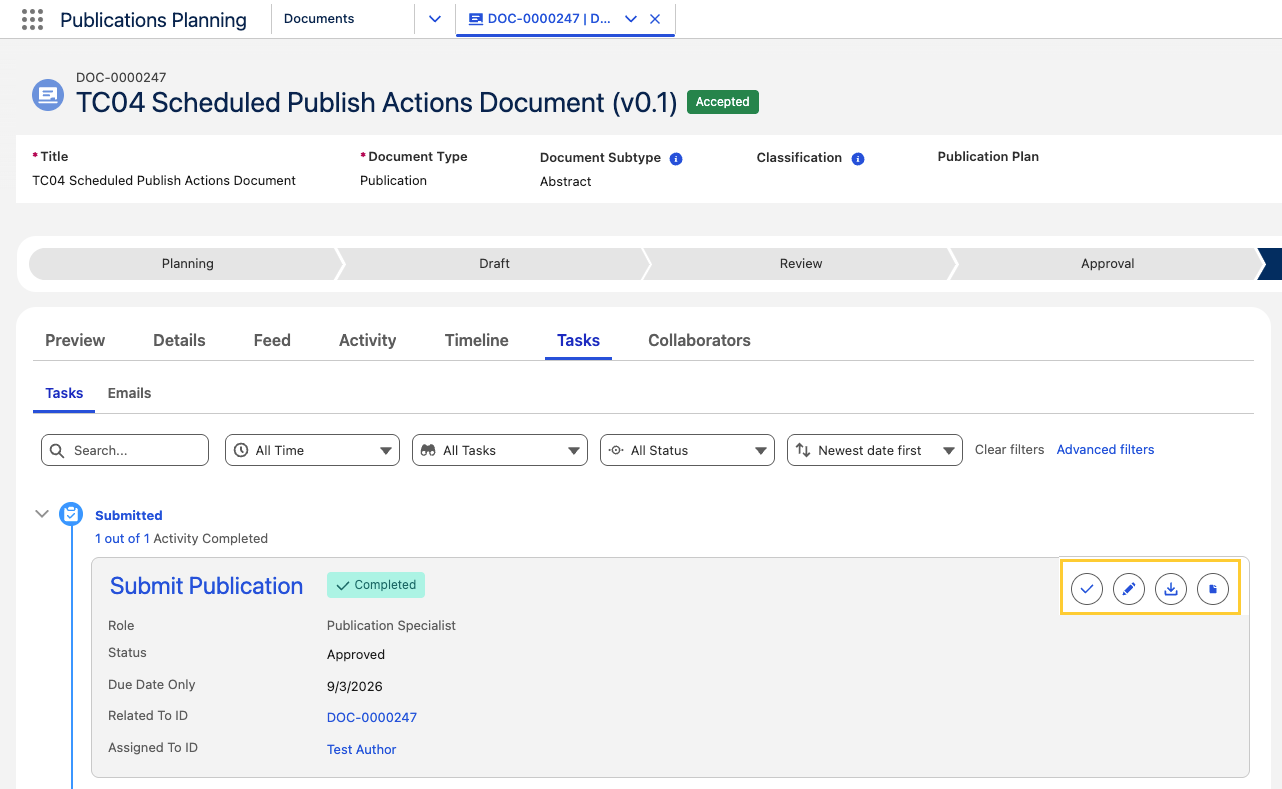Select the Documents navigation tab
The width and height of the screenshot is (1282, 789).
pyautogui.click(x=319, y=19)
